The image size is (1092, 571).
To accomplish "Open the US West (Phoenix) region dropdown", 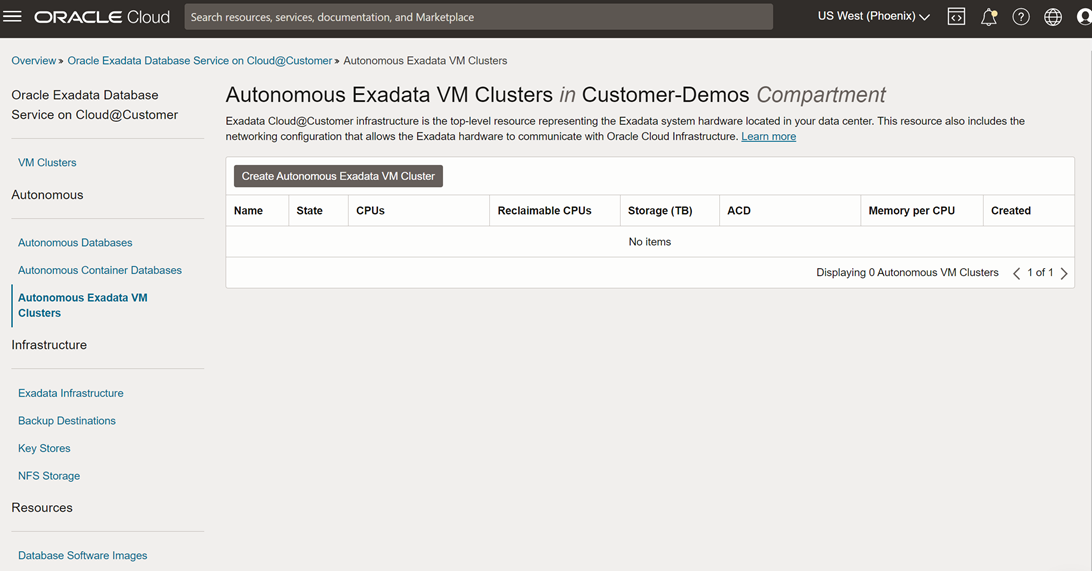I will 873,16.
